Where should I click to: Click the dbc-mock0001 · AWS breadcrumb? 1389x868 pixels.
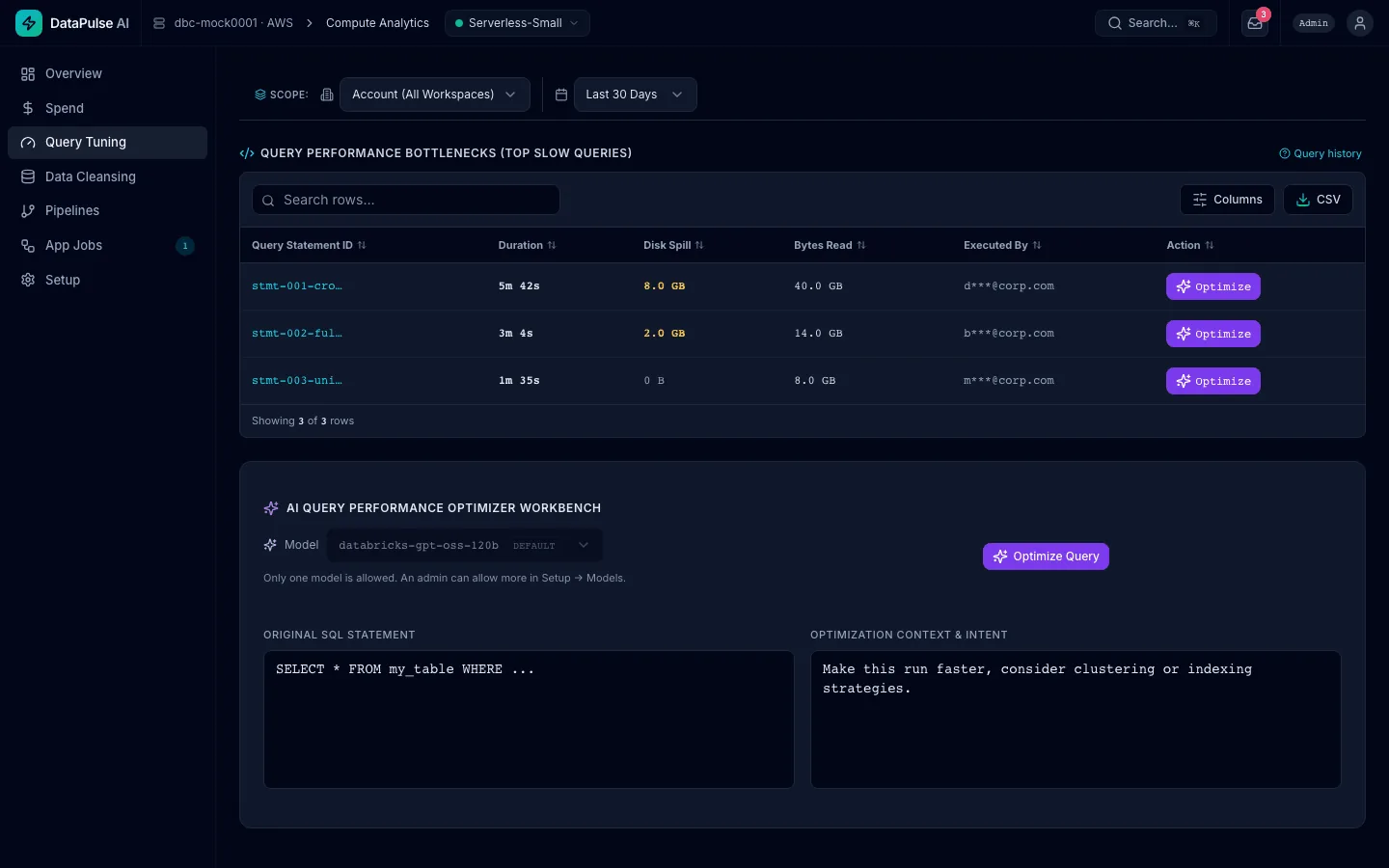(223, 23)
